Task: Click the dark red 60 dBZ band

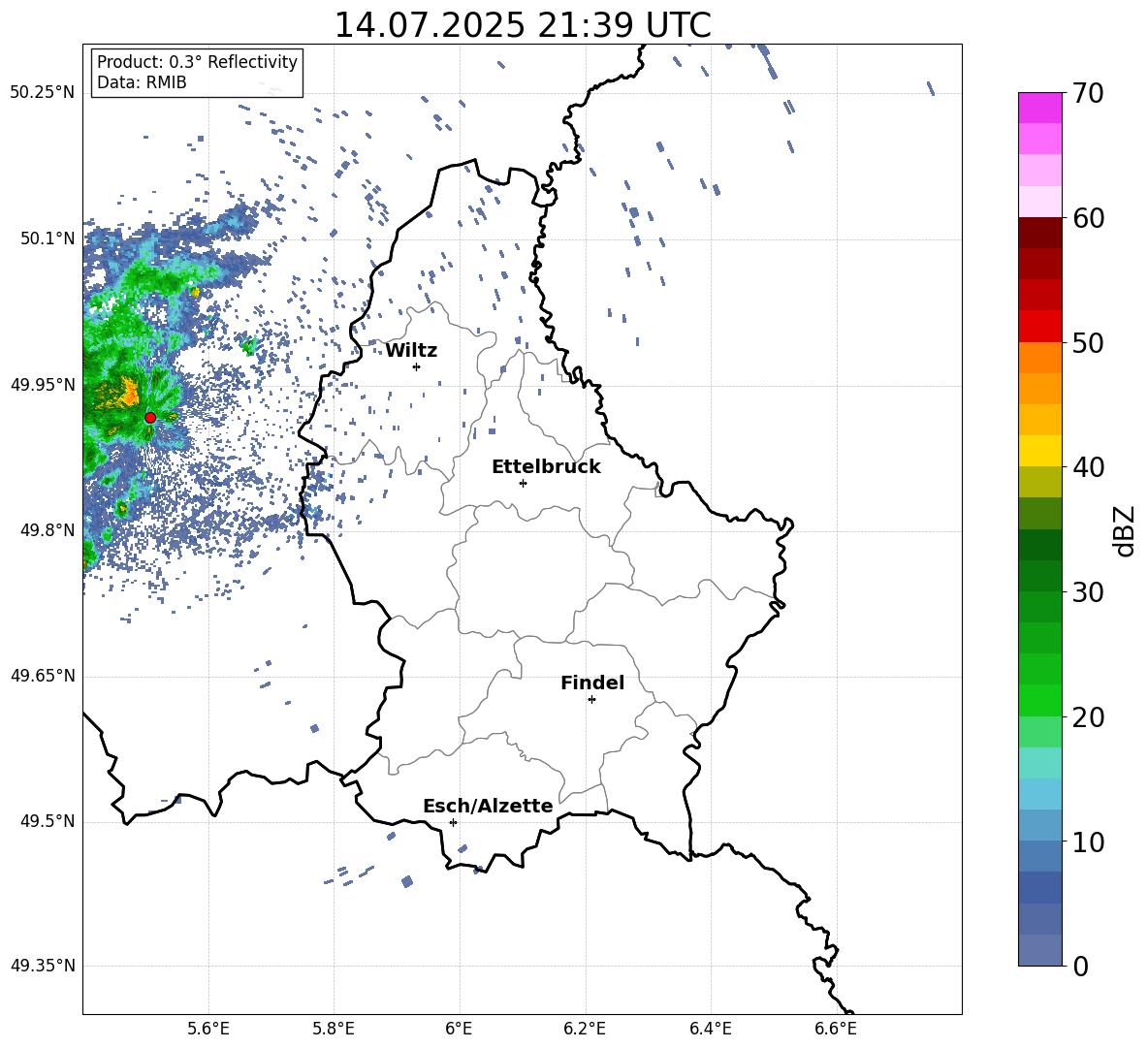Action: (1039, 233)
